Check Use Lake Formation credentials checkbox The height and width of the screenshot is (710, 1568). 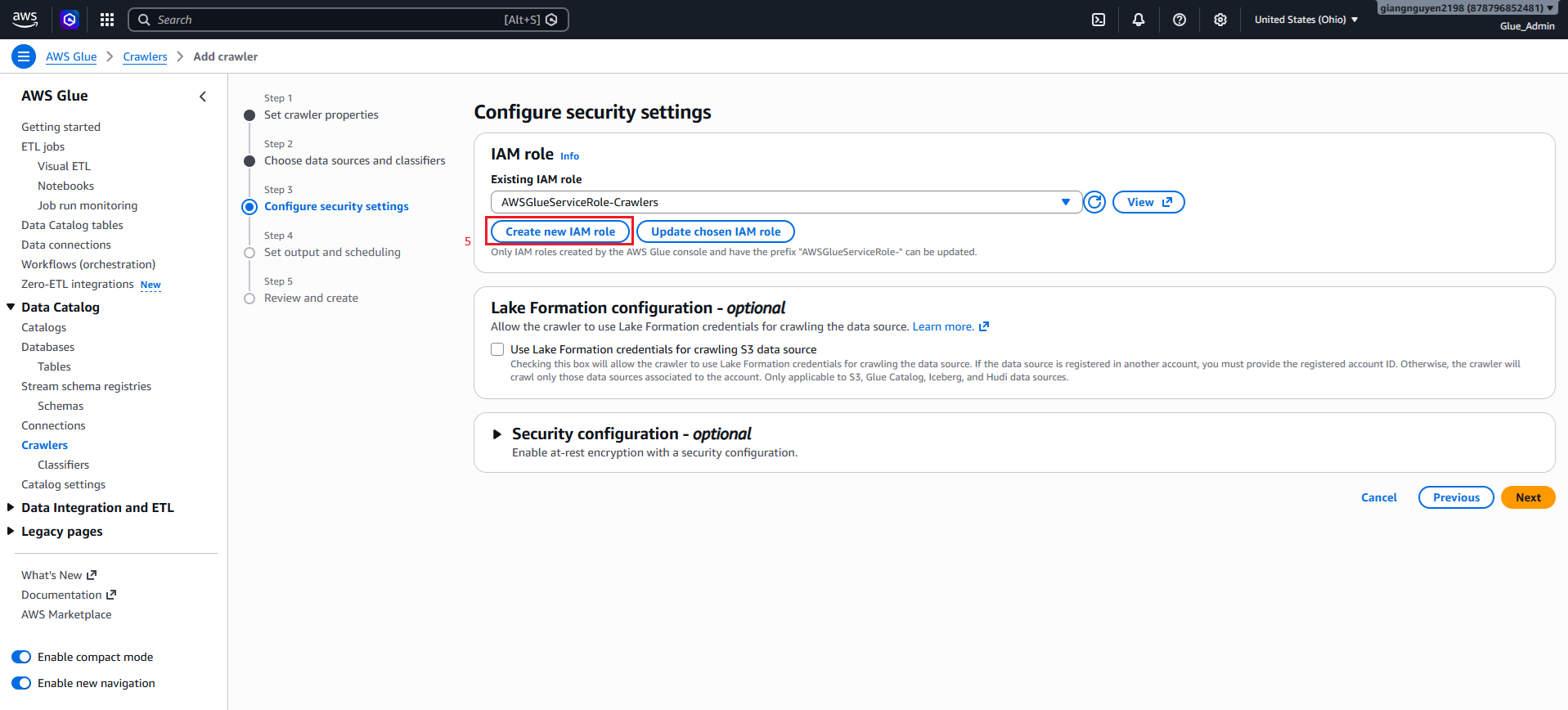497,349
